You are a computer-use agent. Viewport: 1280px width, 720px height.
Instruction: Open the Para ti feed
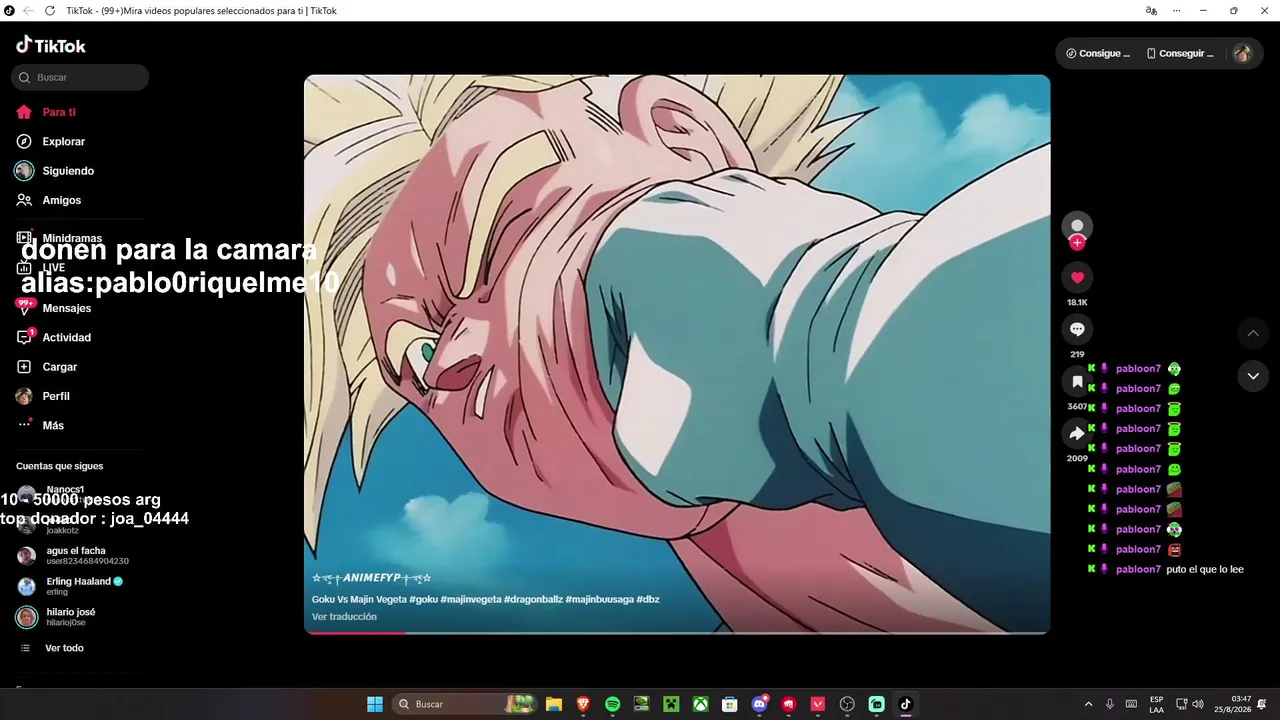pyautogui.click(x=46, y=112)
